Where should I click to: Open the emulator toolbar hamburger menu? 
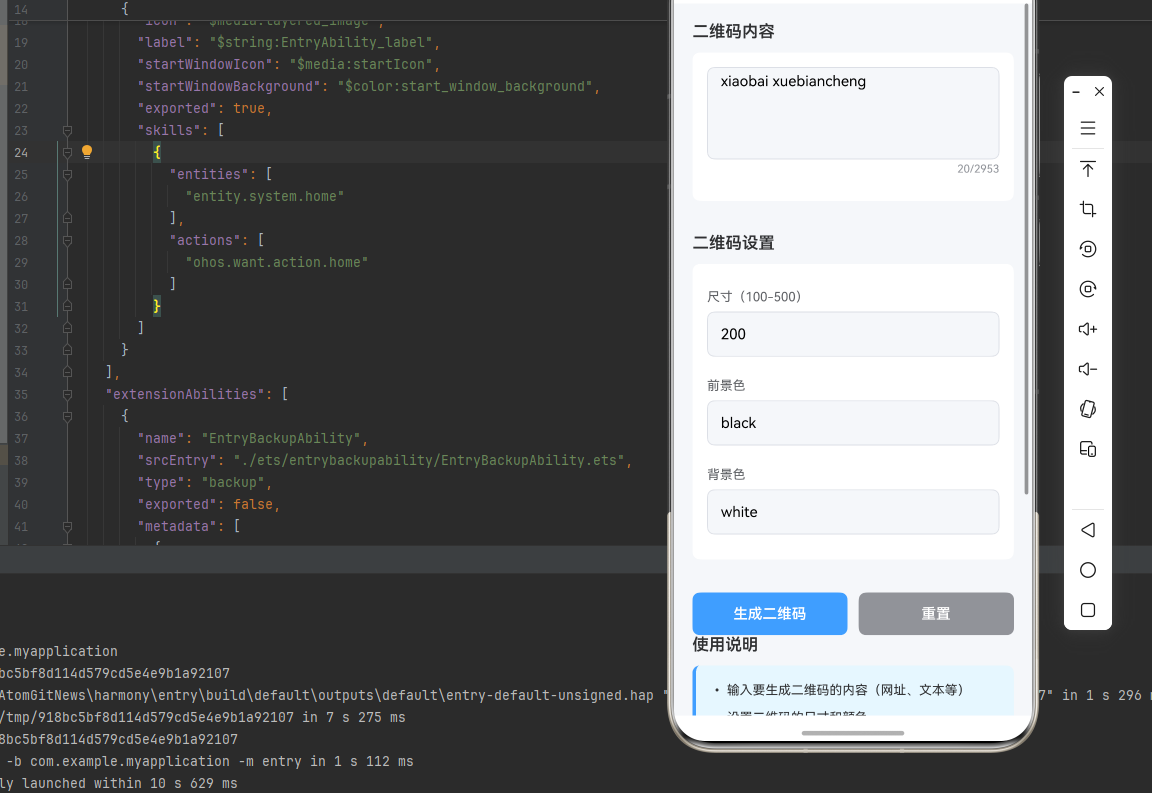[x=1087, y=128]
